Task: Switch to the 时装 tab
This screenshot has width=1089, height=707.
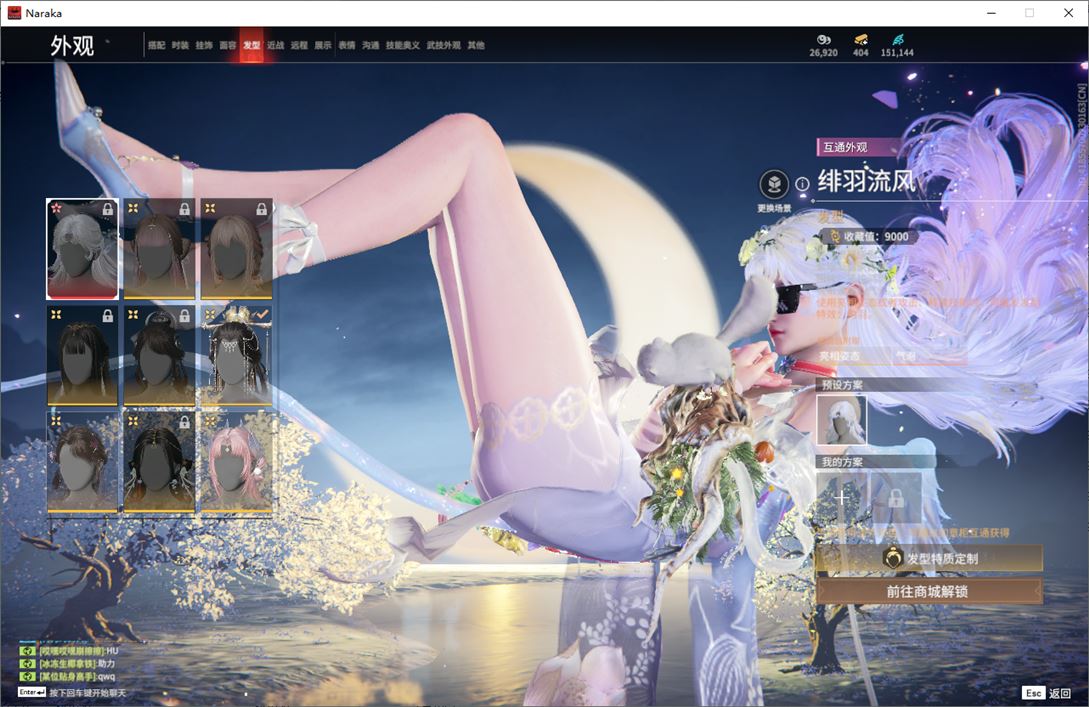Action: [180, 45]
